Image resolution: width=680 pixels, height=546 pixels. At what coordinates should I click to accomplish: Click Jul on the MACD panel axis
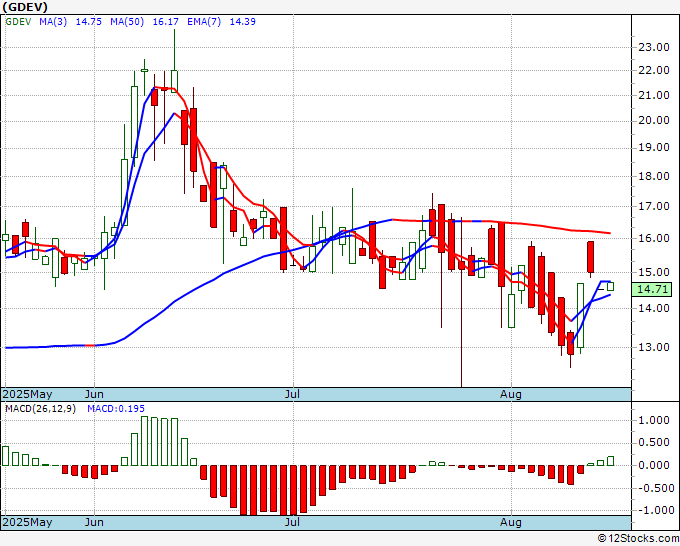point(292,522)
